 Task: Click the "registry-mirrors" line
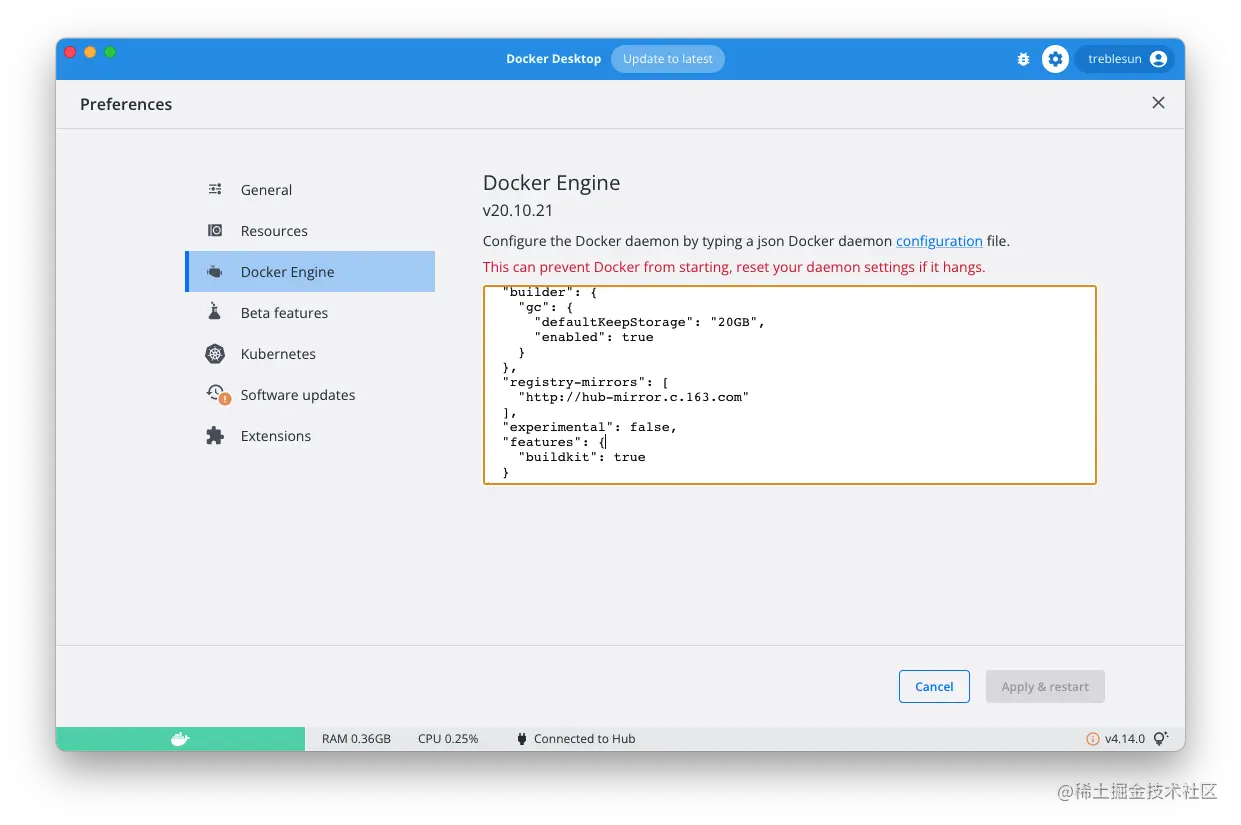click(x=585, y=382)
